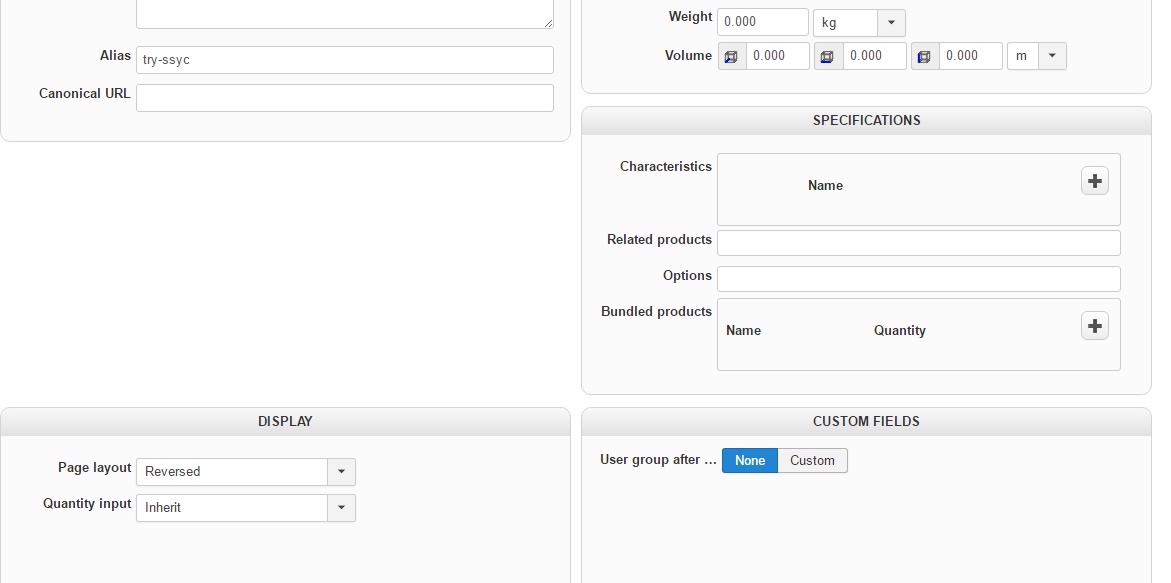
Task: Set User group after purchase to None
Action: click(x=749, y=461)
